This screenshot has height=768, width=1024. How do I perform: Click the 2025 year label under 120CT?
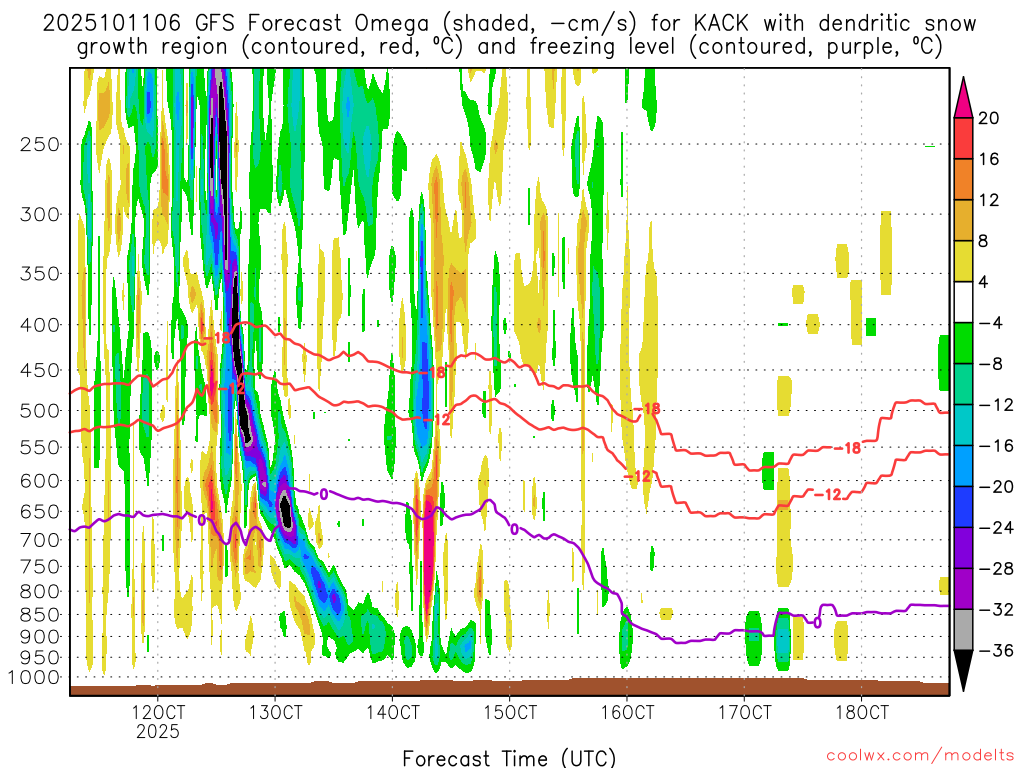tap(157, 731)
